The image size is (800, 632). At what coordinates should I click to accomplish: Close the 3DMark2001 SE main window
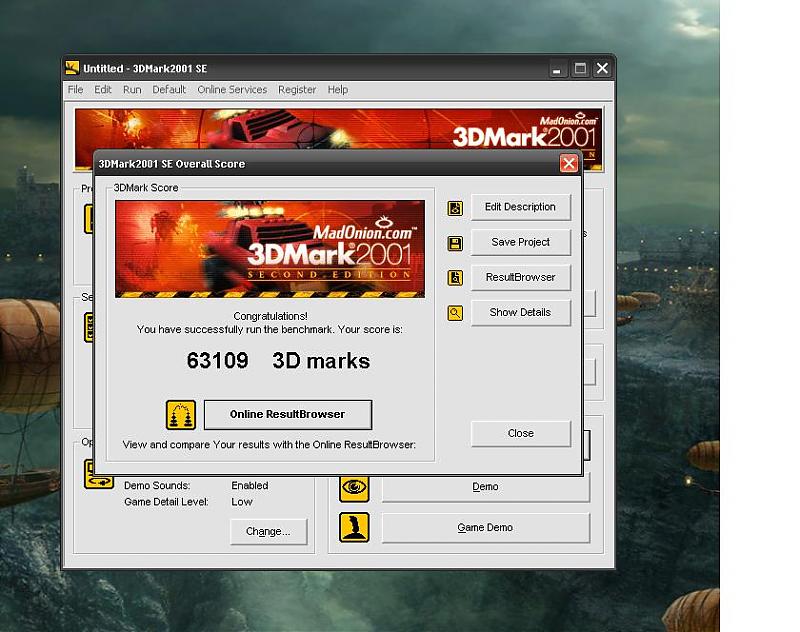(x=603, y=68)
